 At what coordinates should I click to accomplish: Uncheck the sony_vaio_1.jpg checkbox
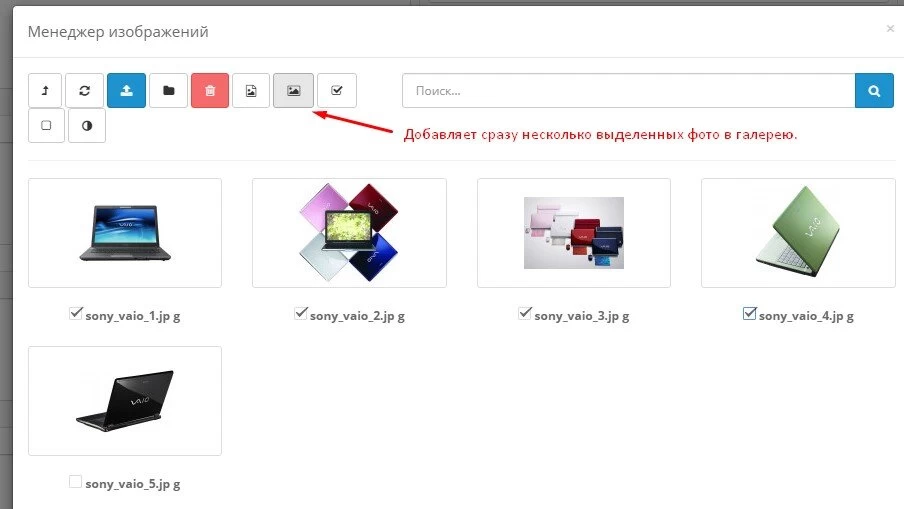[76, 314]
